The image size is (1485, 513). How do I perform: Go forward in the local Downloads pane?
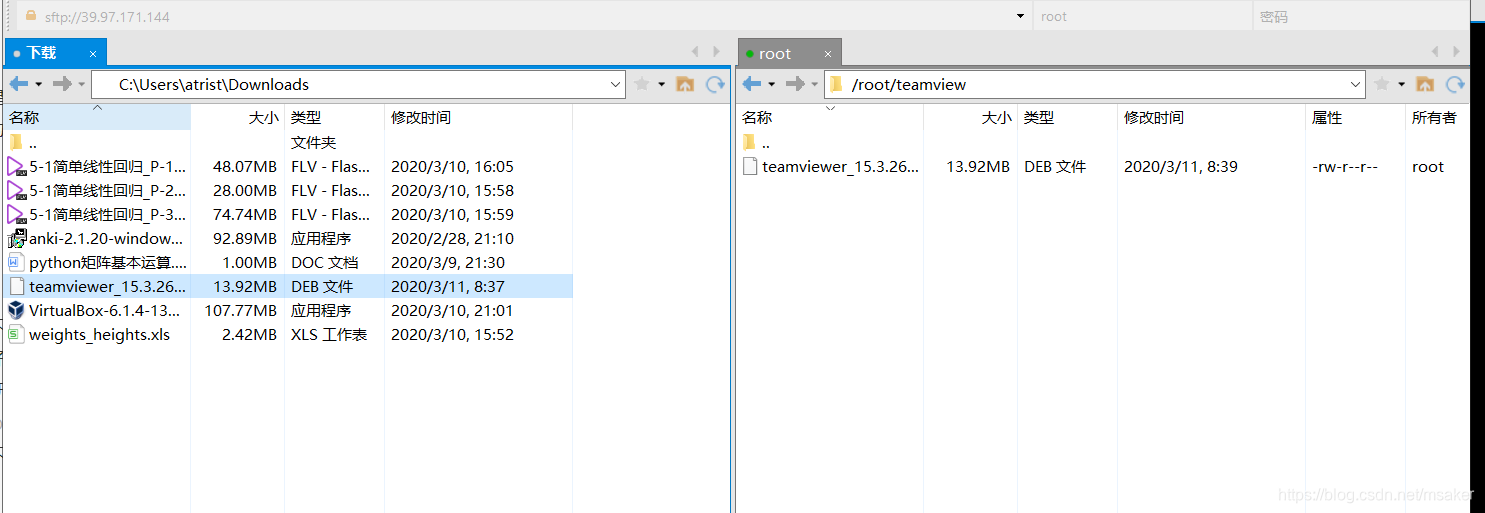(62, 84)
